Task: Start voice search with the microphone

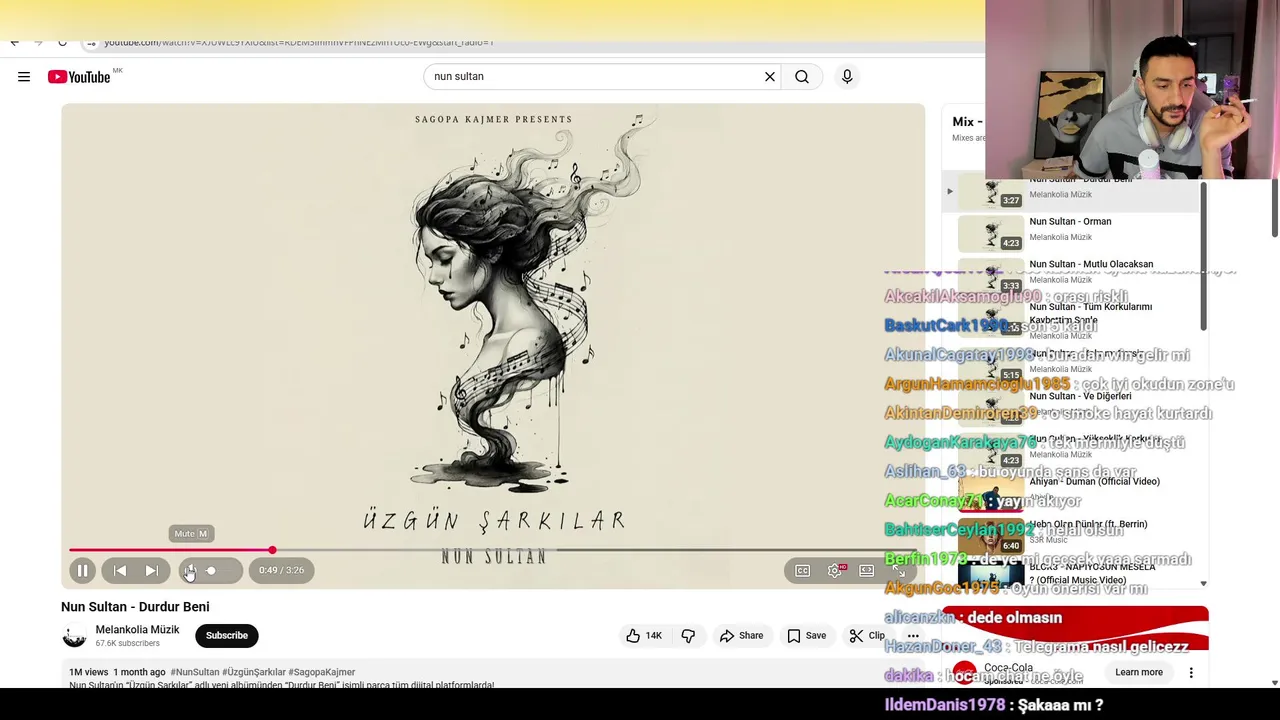Action: pyautogui.click(x=847, y=76)
